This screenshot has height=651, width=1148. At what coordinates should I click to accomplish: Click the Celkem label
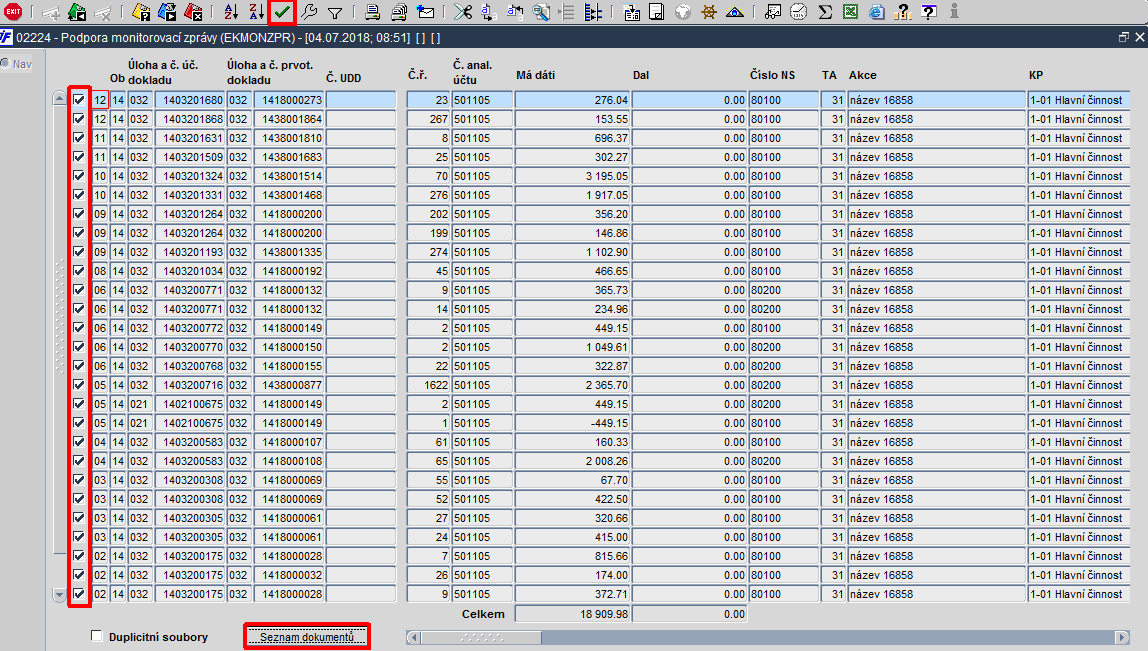coord(482,614)
